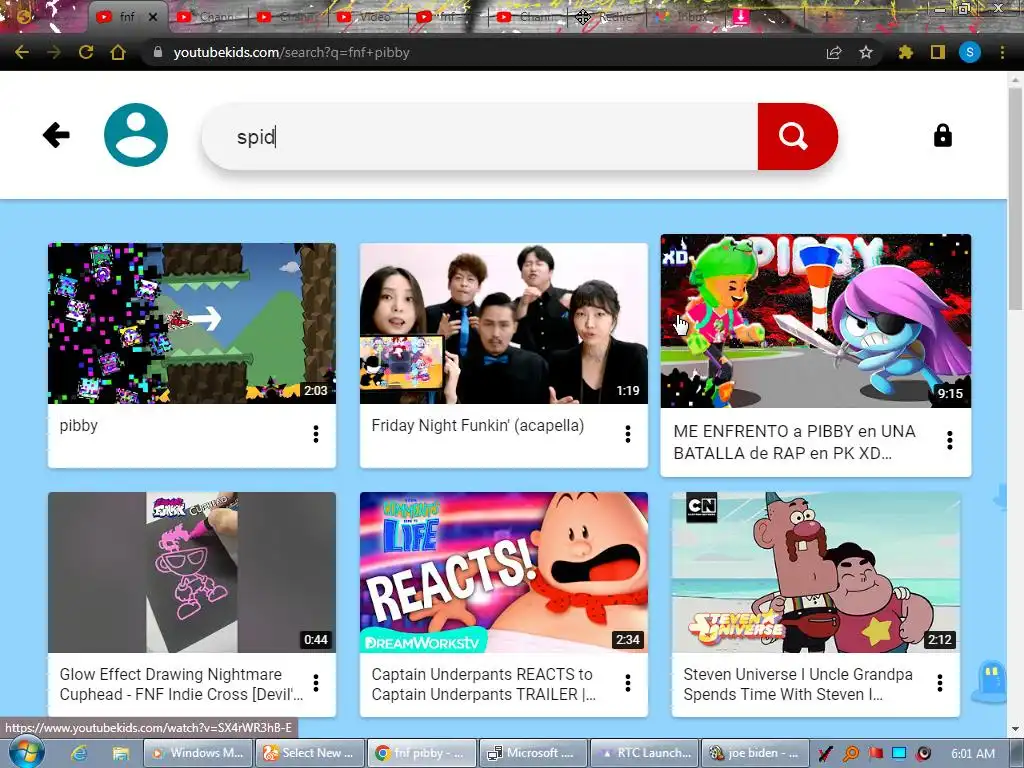Open the Chrome three-dot menu
1024x768 pixels.
(1002, 52)
